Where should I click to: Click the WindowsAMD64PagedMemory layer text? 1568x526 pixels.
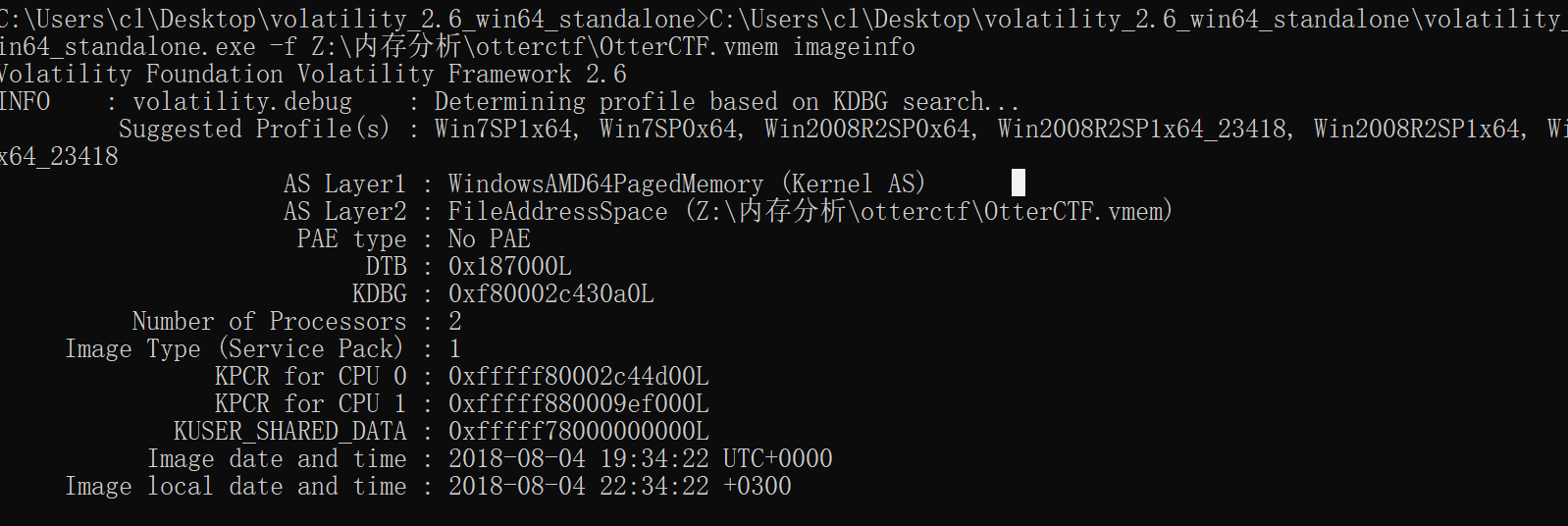[x=605, y=184]
